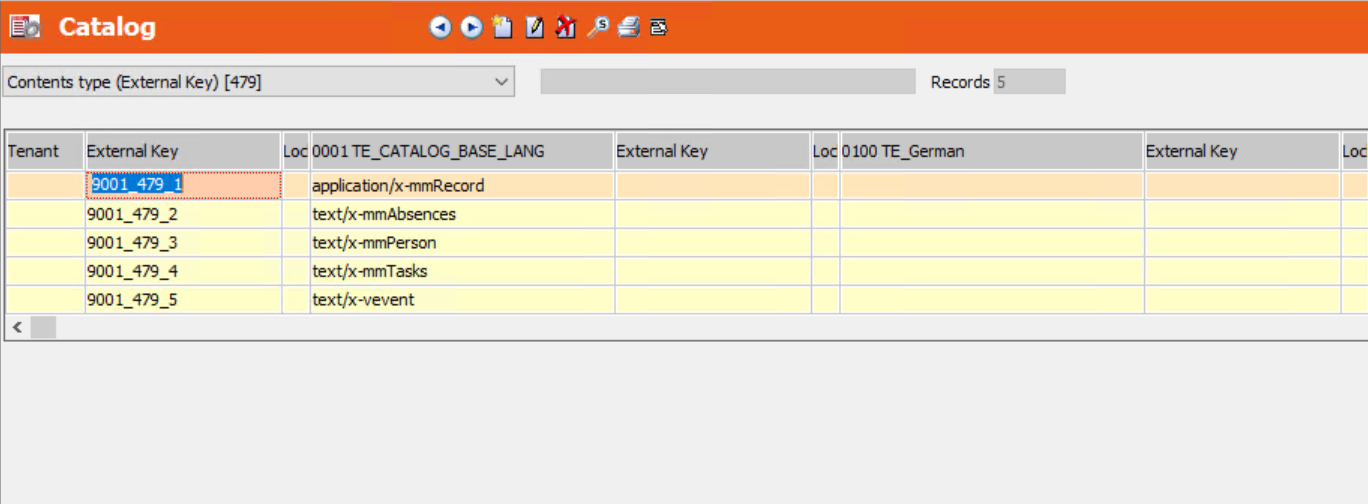Click the edit record pencil icon

click(x=535, y=27)
